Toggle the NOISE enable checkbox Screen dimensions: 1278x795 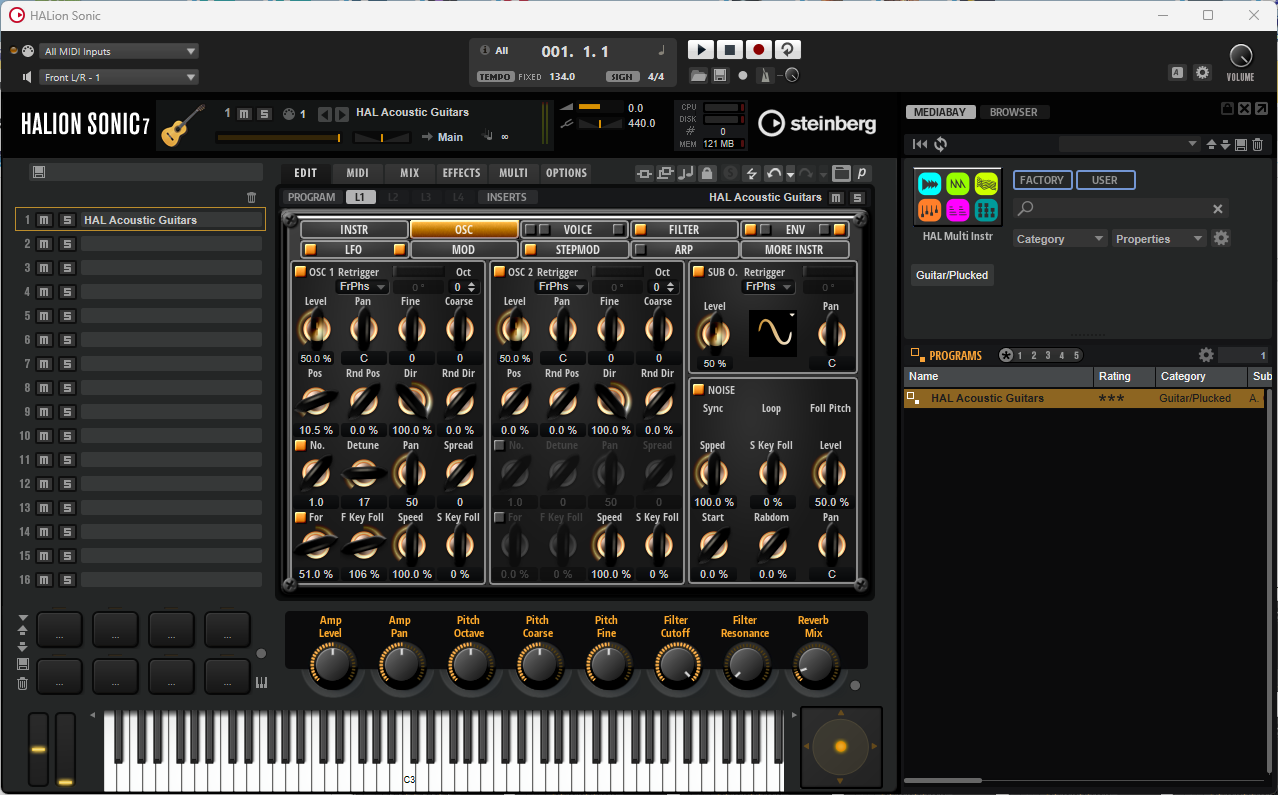pyautogui.click(x=698, y=389)
